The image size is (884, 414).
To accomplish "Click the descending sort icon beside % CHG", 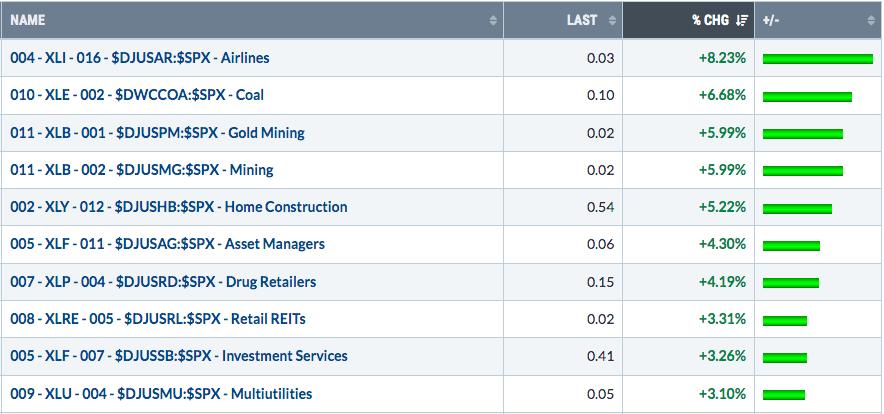I will pos(742,20).
